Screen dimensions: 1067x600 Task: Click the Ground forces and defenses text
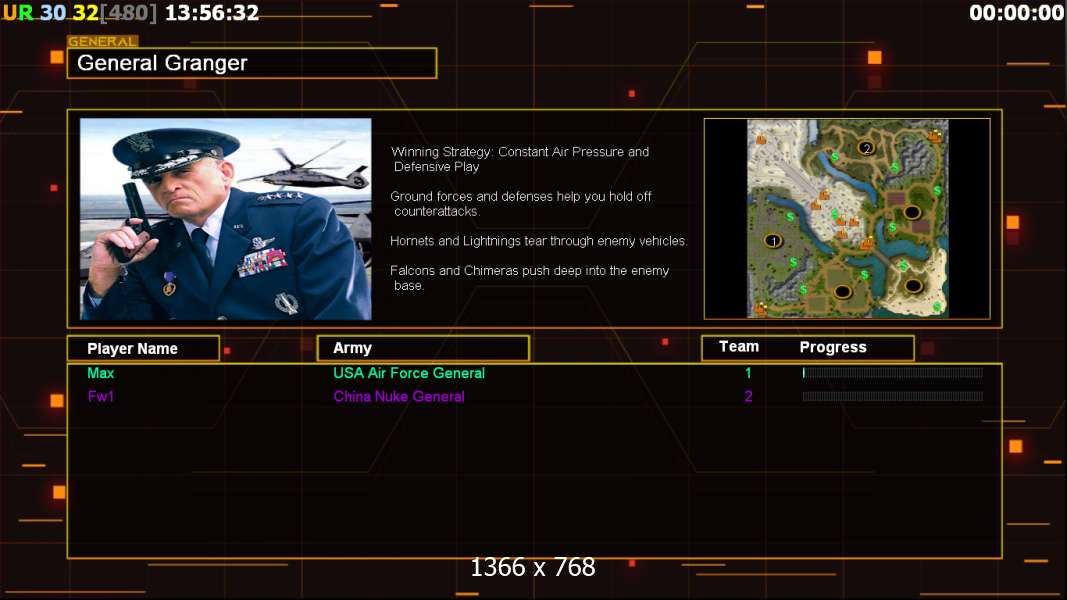tap(521, 203)
